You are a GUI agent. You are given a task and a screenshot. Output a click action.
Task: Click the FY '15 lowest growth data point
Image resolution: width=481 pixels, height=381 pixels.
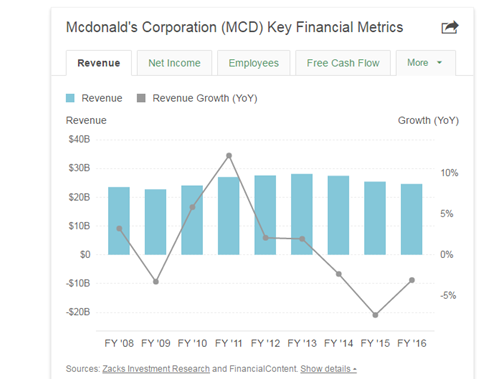click(x=375, y=315)
